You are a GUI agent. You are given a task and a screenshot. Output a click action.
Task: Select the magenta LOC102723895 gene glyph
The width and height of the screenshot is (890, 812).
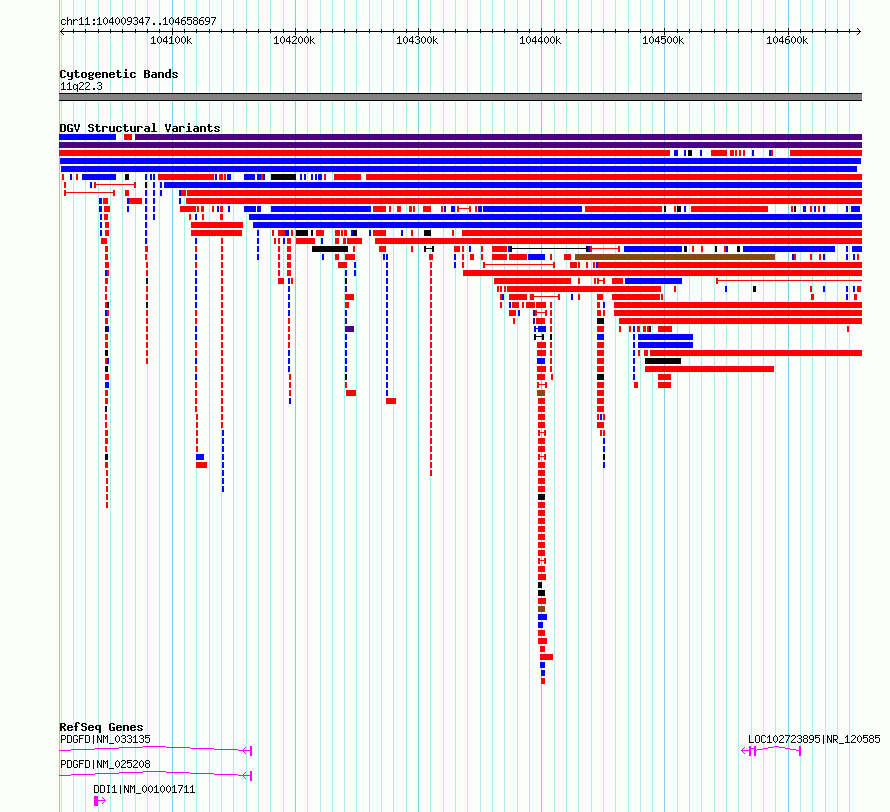[771, 751]
